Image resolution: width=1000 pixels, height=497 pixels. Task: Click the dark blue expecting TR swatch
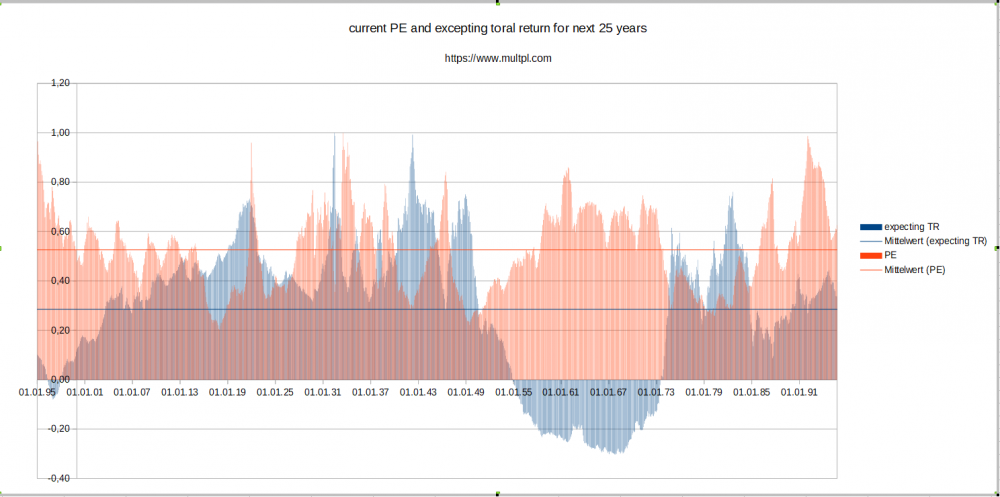click(871, 227)
